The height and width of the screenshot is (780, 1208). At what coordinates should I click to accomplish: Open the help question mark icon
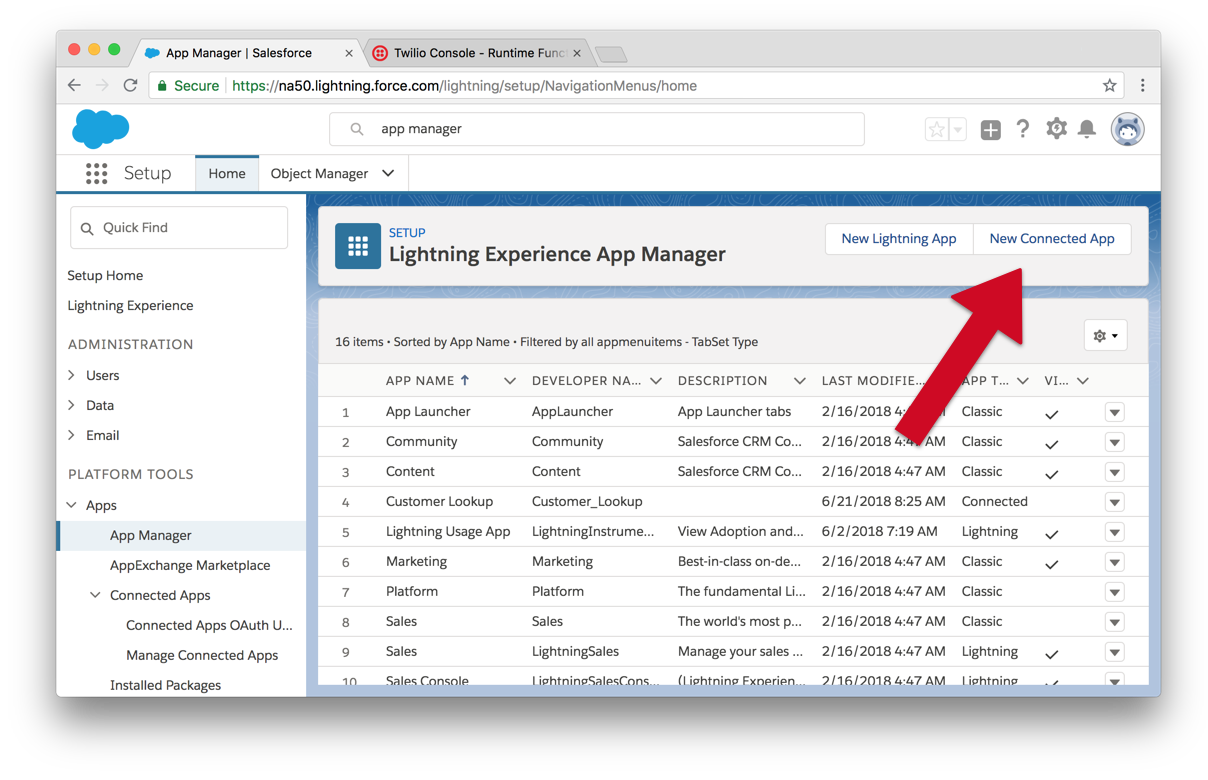click(x=1022, y=129)
